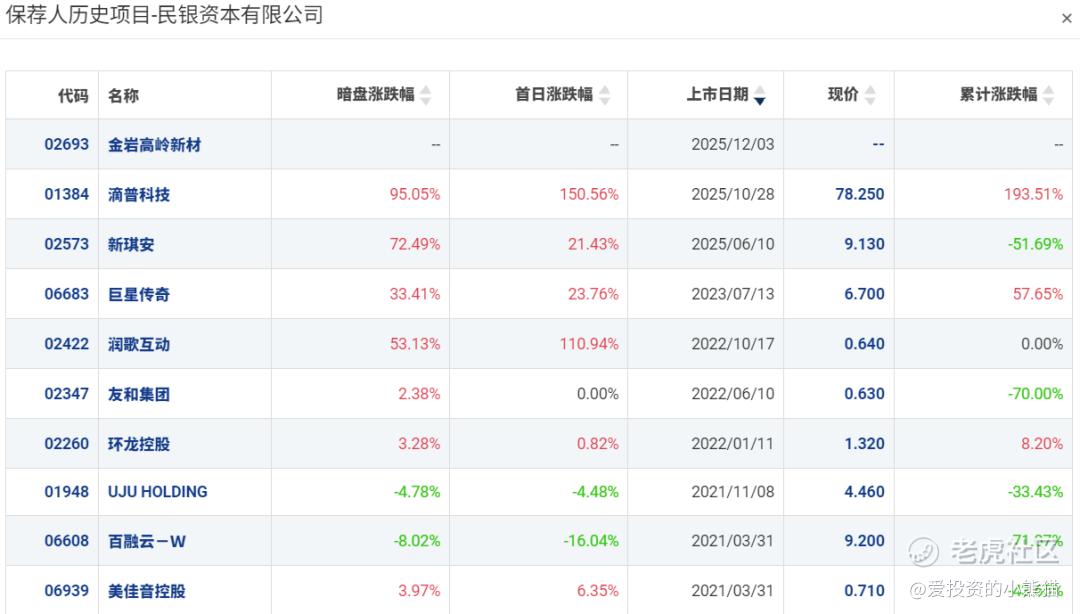1080x614 pixels.
Task: Open 金岩高岭新材 stock page
Action: pos(154,145)
